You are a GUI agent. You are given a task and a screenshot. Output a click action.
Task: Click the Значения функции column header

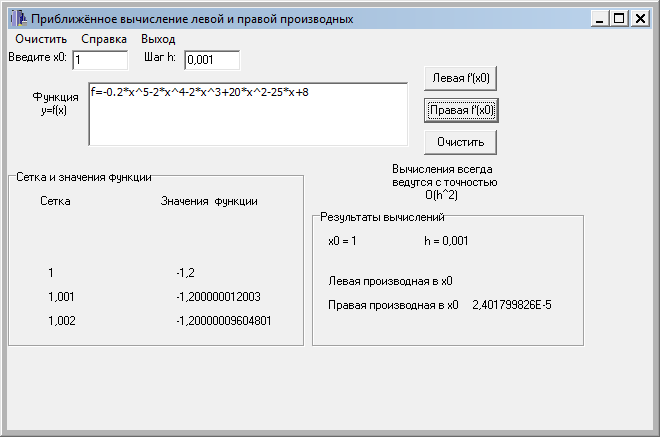pos(209,202)
